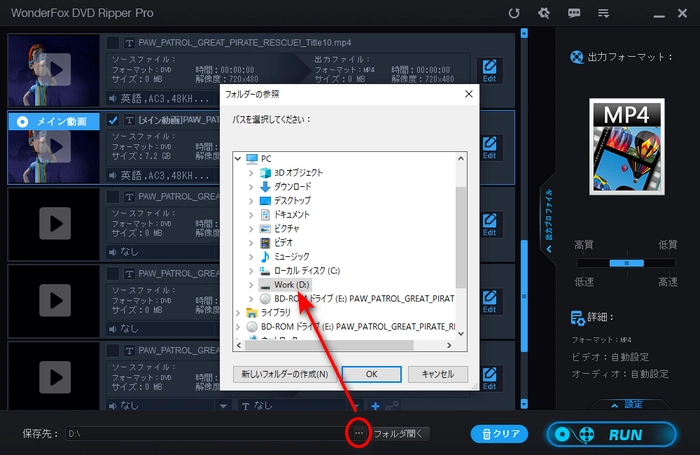Select the ビデオ folder
The width and height of the screenshot is (700, 455).
click(x=283, y=242)
